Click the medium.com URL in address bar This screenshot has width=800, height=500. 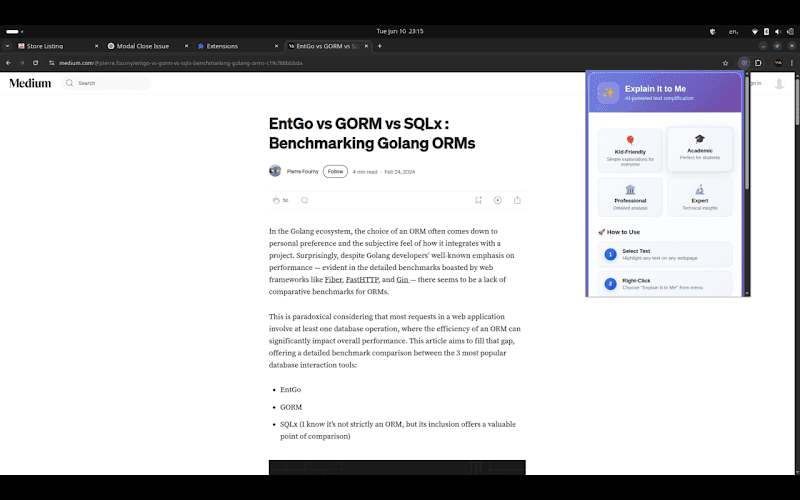point(181,63)
